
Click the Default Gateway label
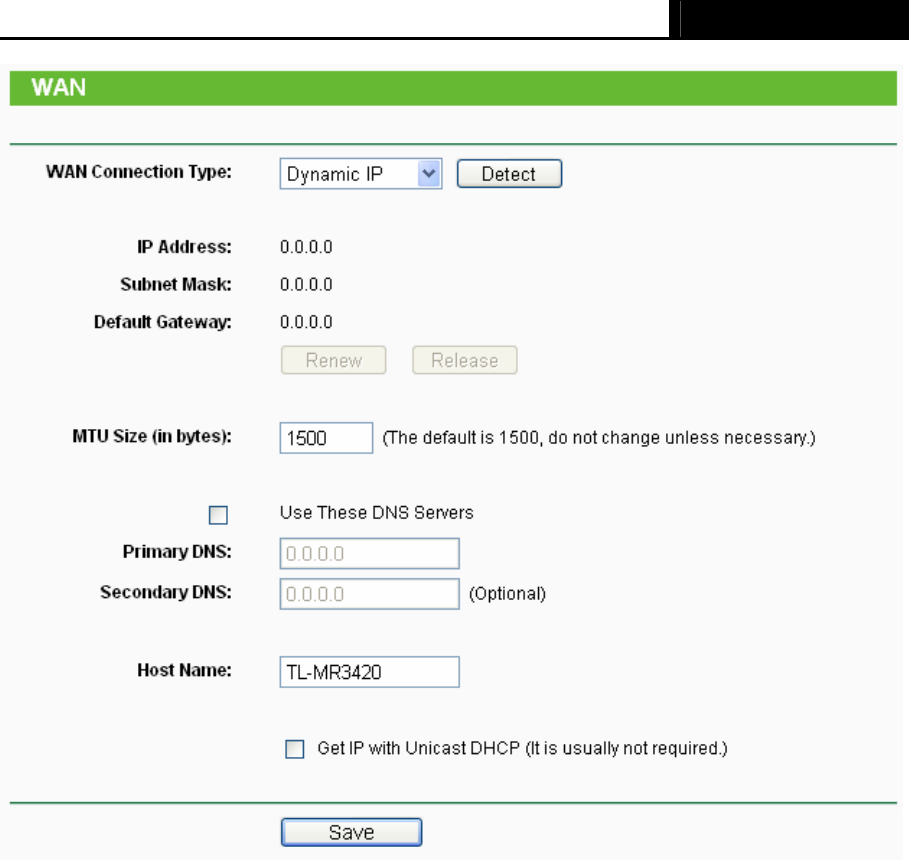tap(163, 322)
